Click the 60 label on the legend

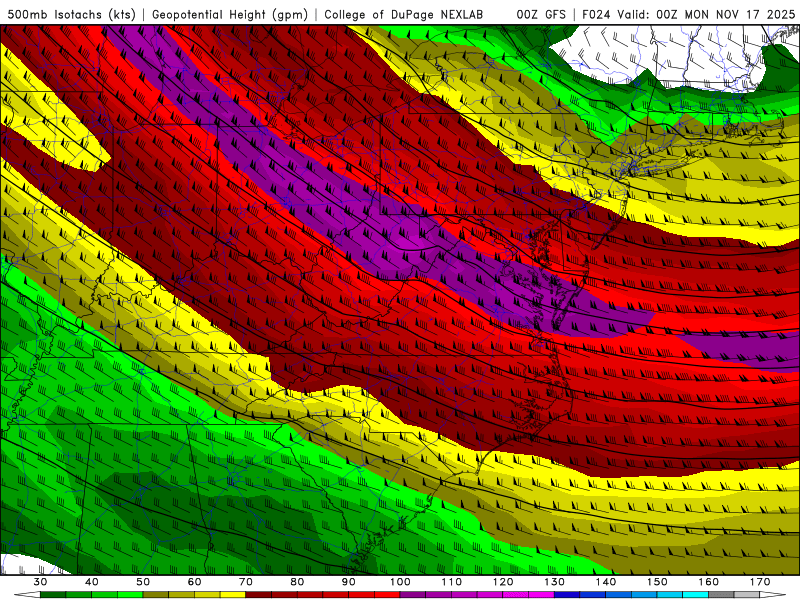click(x=194, y=582)
